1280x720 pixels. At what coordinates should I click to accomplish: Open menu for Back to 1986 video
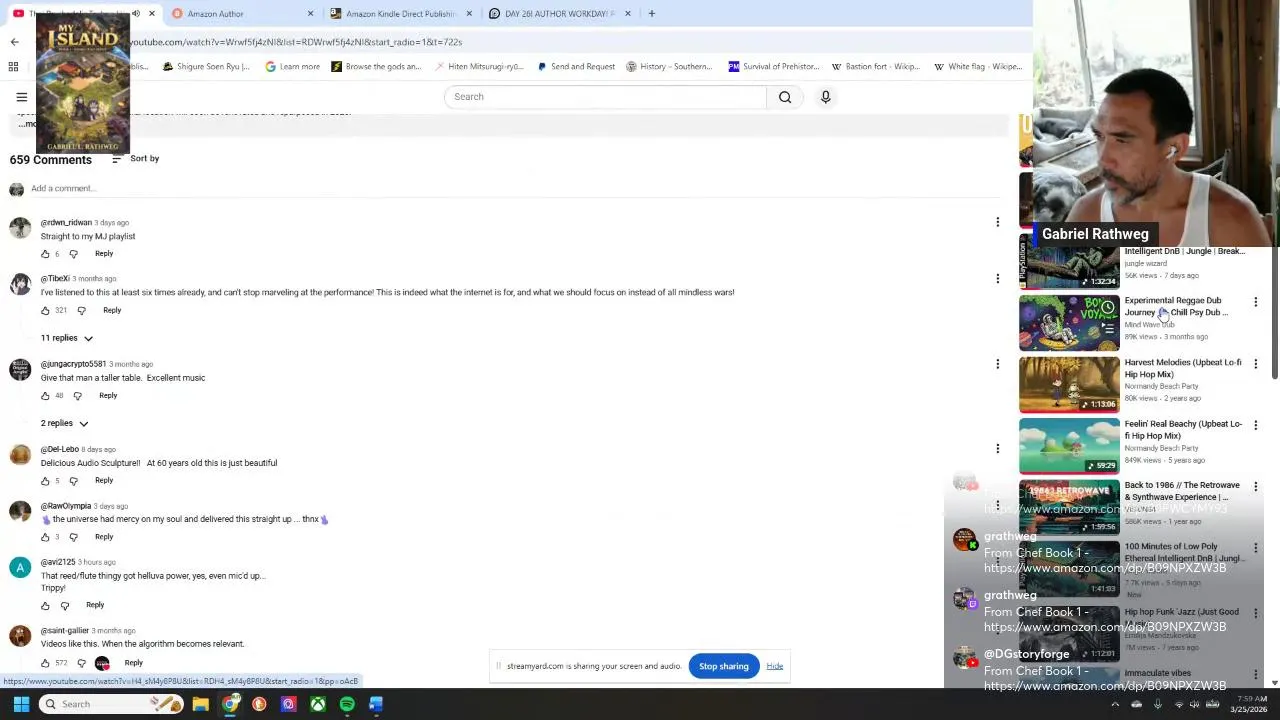pos(1256,486)
